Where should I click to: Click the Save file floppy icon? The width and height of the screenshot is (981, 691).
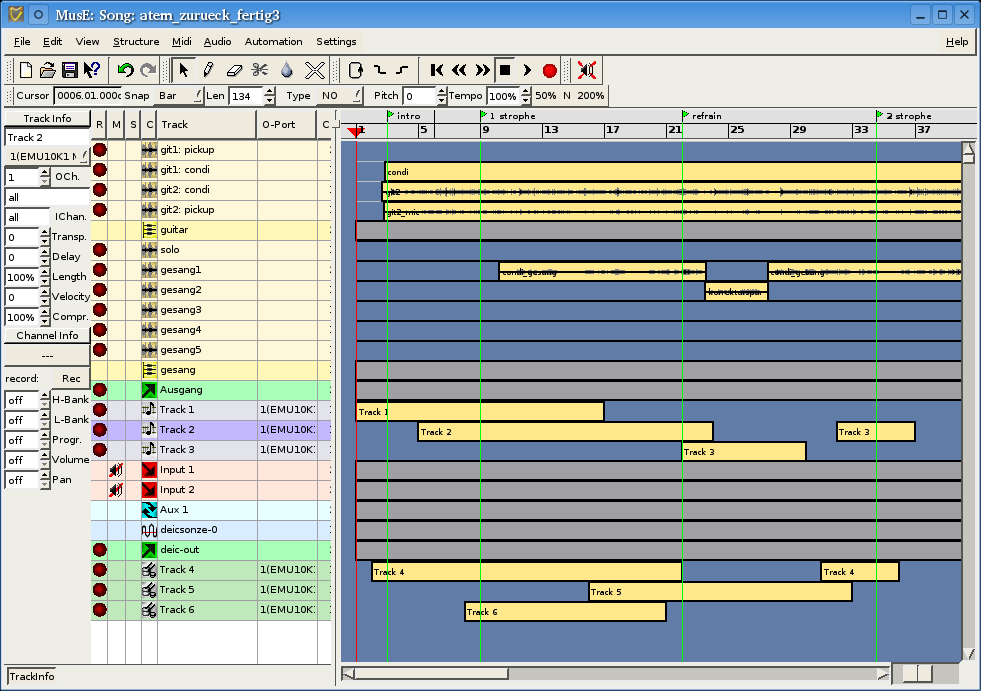(x=70, y=70)
